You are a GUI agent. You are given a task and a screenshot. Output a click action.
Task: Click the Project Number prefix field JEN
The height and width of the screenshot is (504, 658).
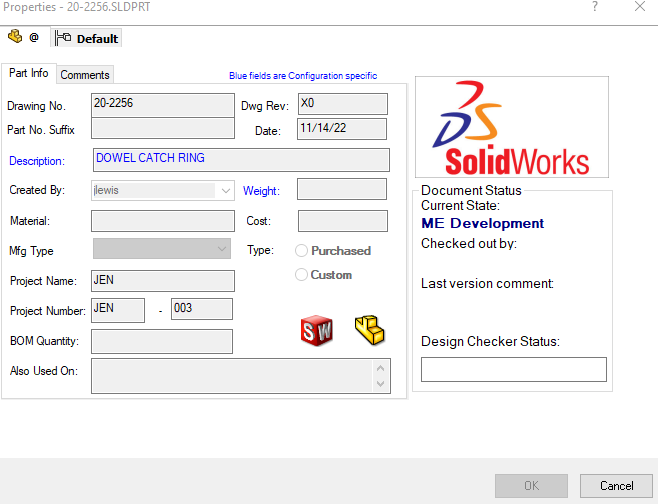coord(118,310)
